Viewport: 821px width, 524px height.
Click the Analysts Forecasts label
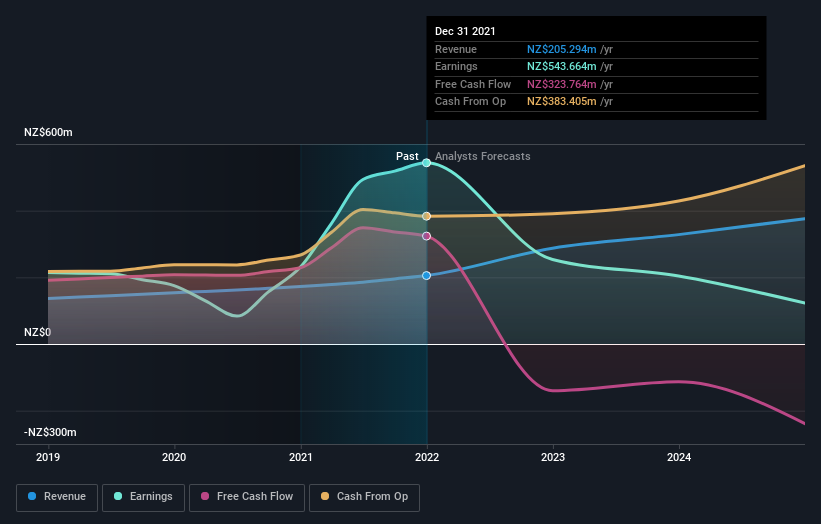pyautogui.click(x=483, y=157)
